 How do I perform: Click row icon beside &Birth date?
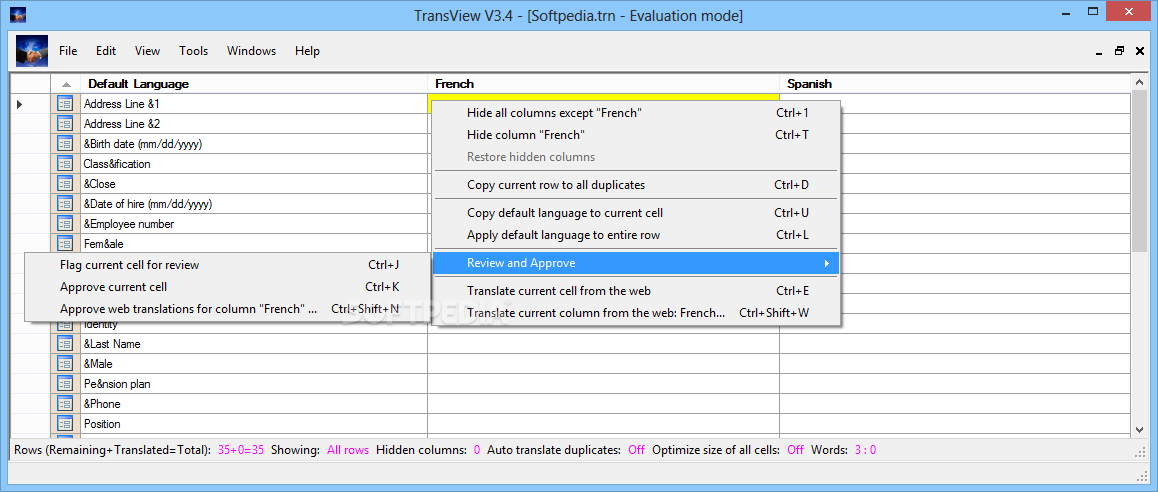click(x=65, y=144)
